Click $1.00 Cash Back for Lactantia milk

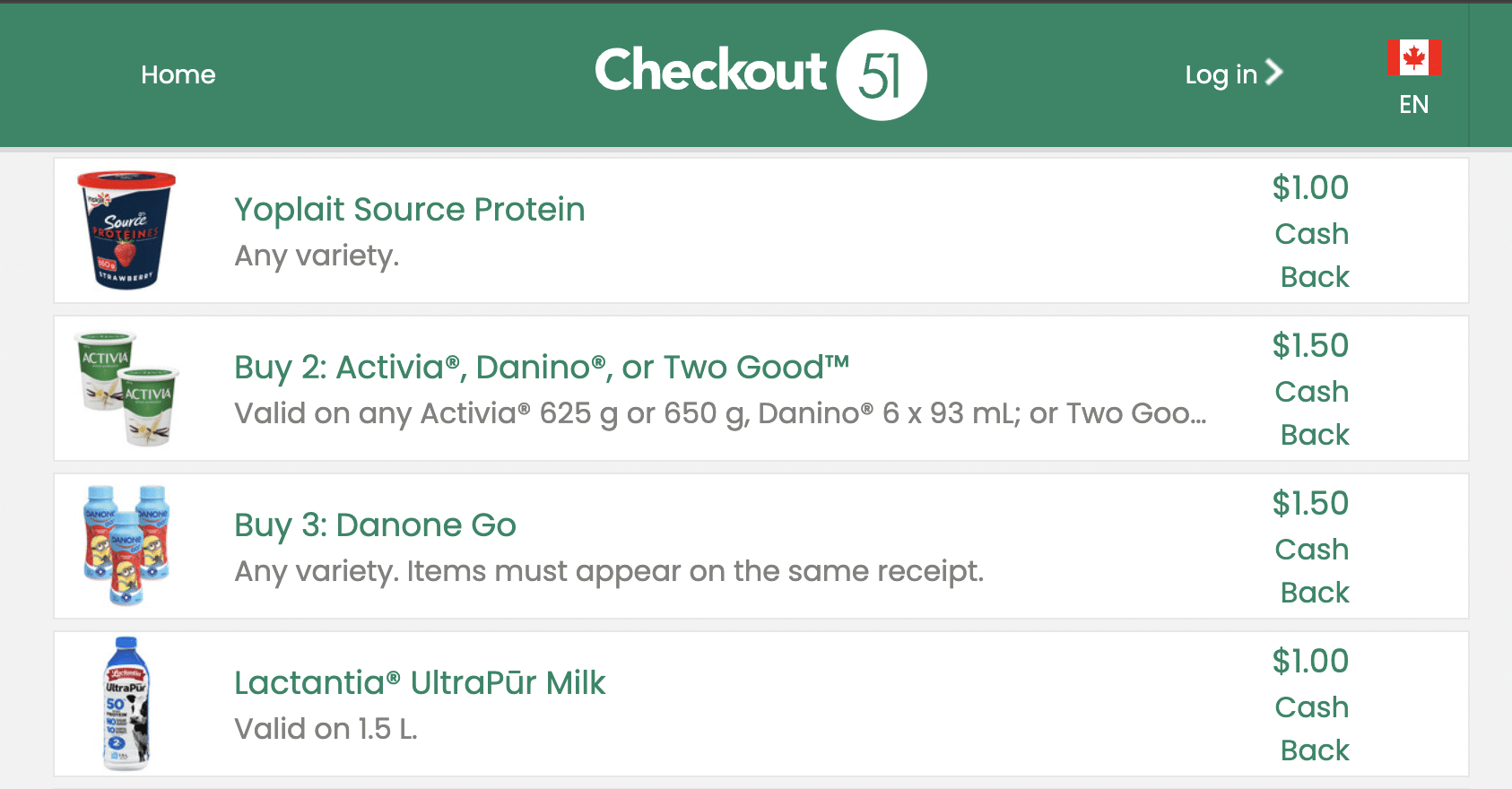[x=1311, y=705]
